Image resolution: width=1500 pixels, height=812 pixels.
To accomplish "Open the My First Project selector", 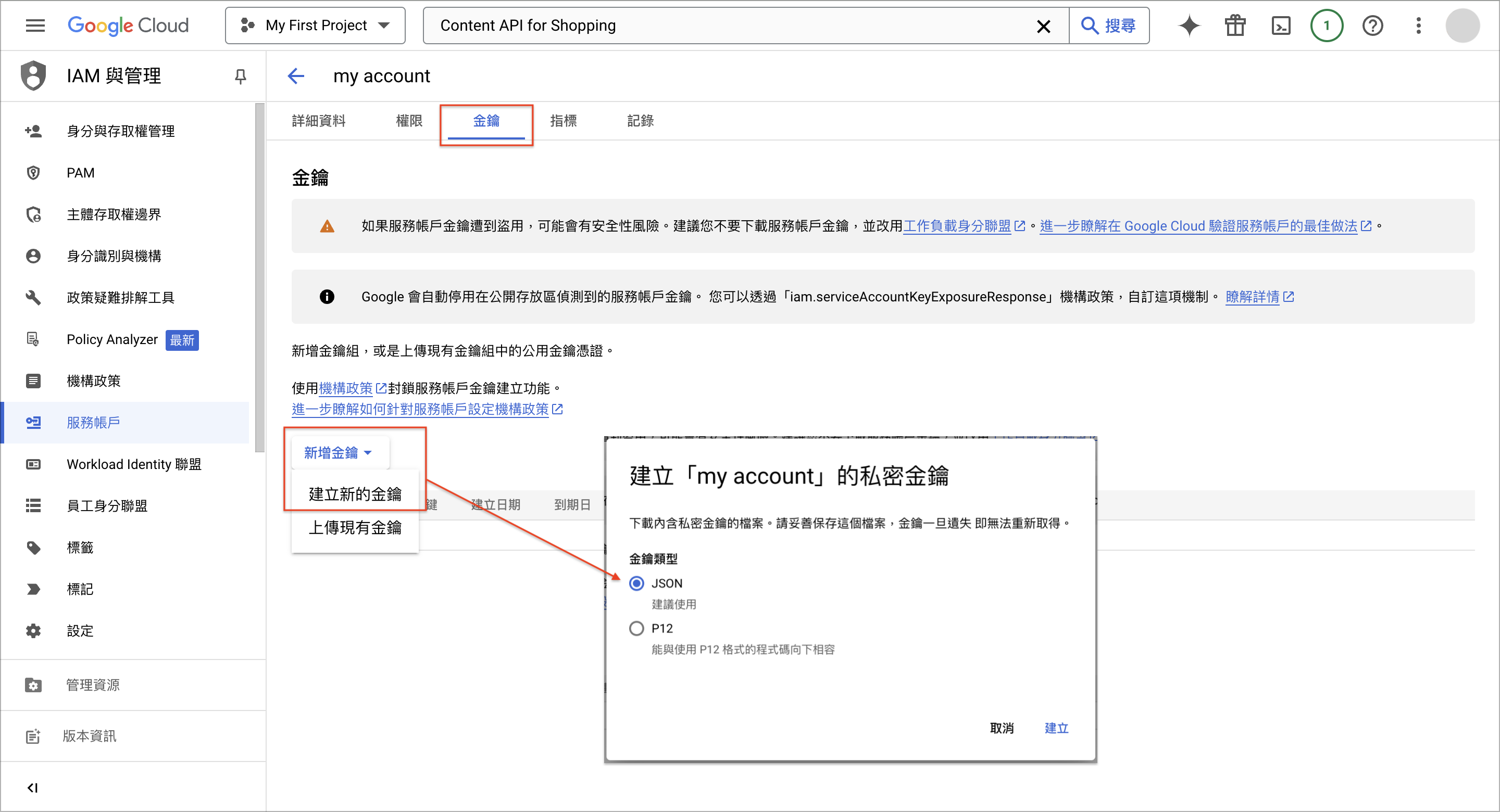I will [315, 26].
